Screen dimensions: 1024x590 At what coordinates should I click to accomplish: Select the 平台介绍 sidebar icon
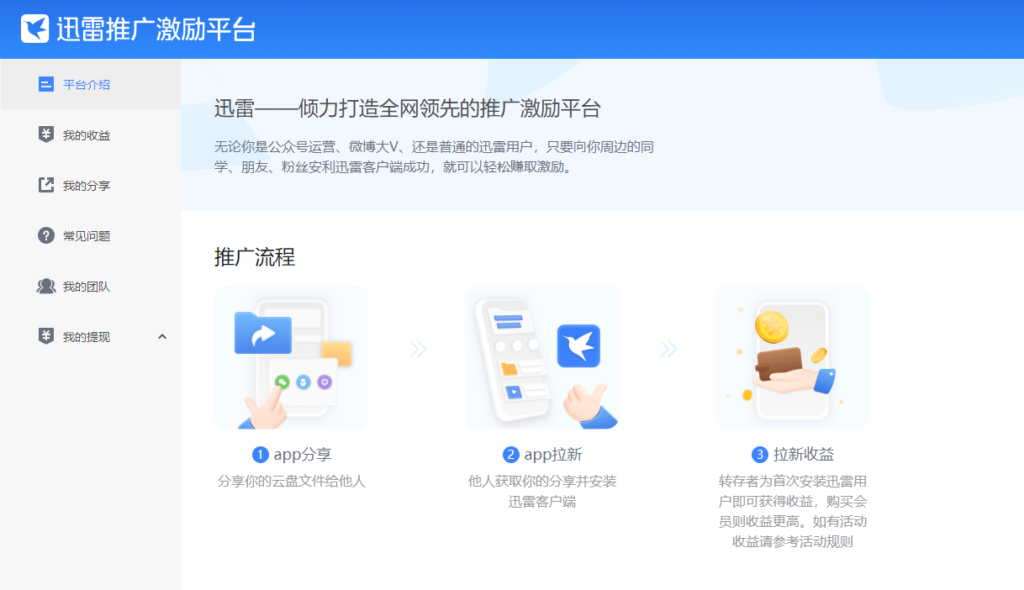point(44,85)
